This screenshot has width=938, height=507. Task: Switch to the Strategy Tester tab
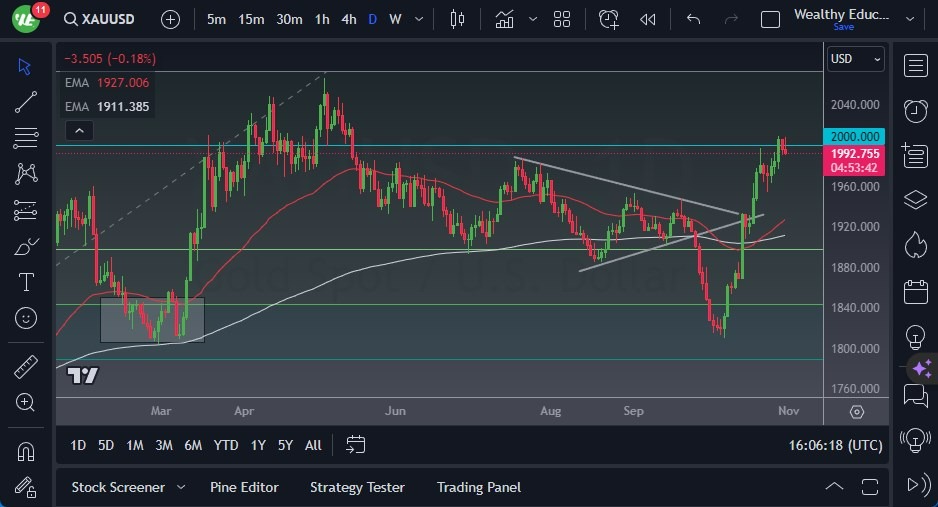tap(357, 487)
